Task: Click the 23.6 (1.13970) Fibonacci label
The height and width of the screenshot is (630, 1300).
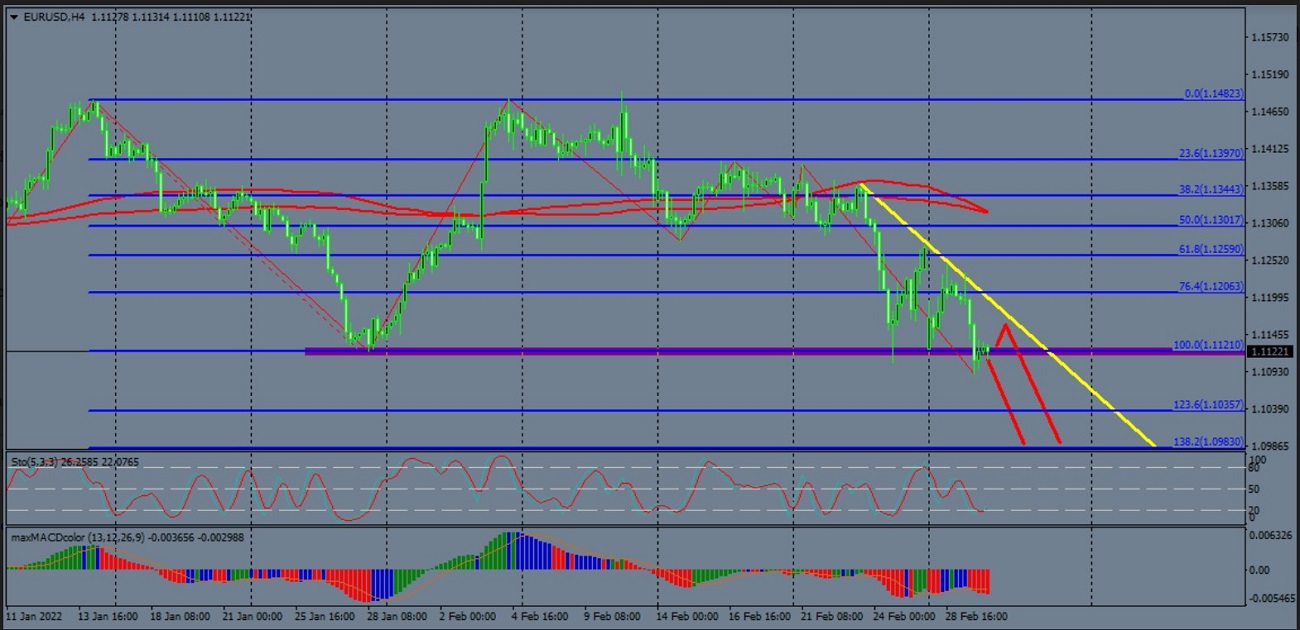Action: coord(1211,153)
